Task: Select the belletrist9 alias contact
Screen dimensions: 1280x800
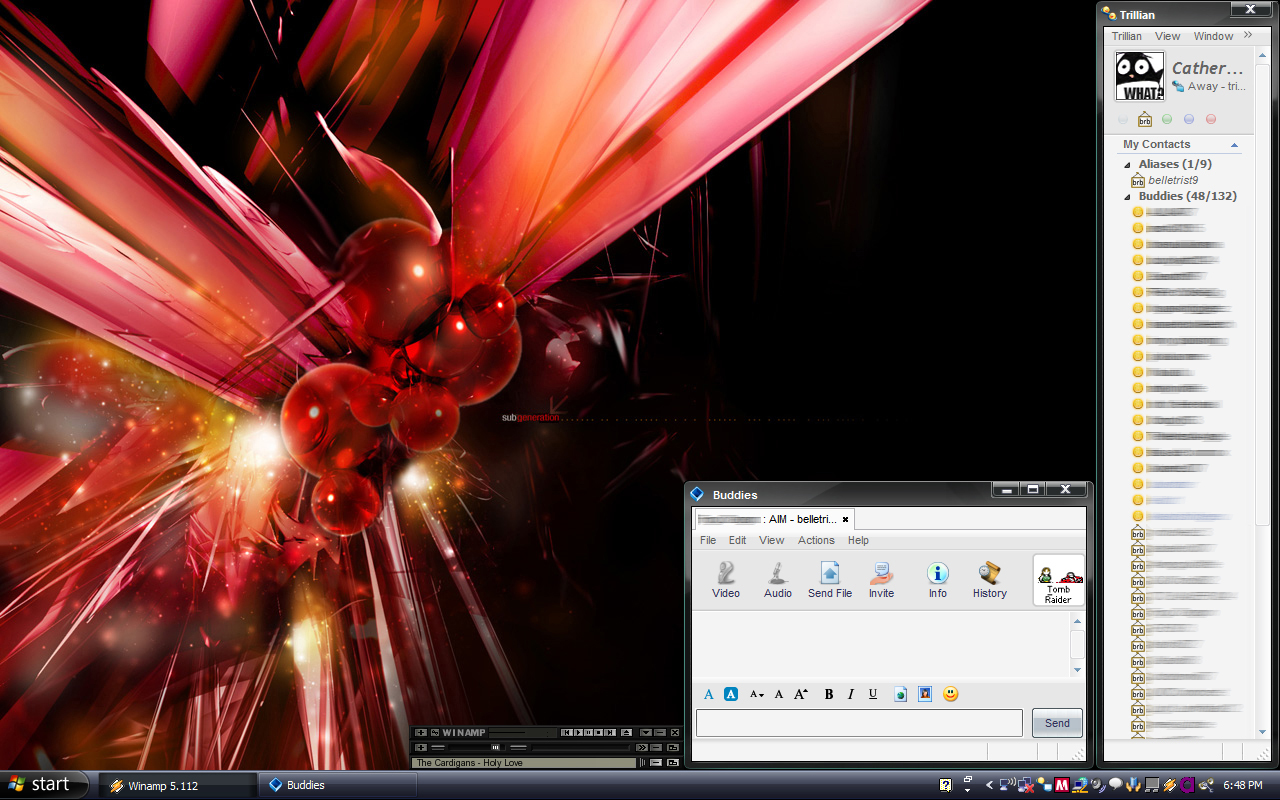Action: point(1173,180)
